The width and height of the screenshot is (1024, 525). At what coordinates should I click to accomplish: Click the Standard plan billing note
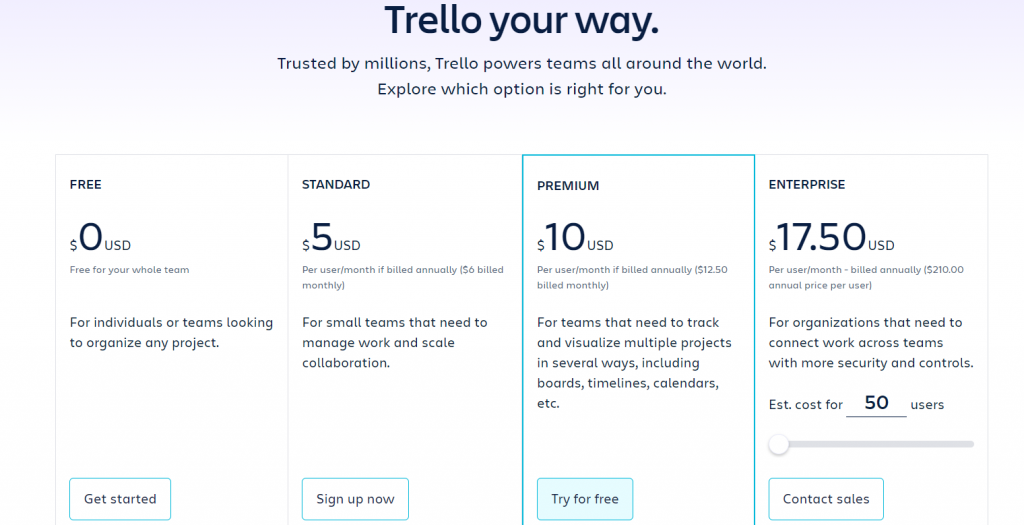(403, 277)
